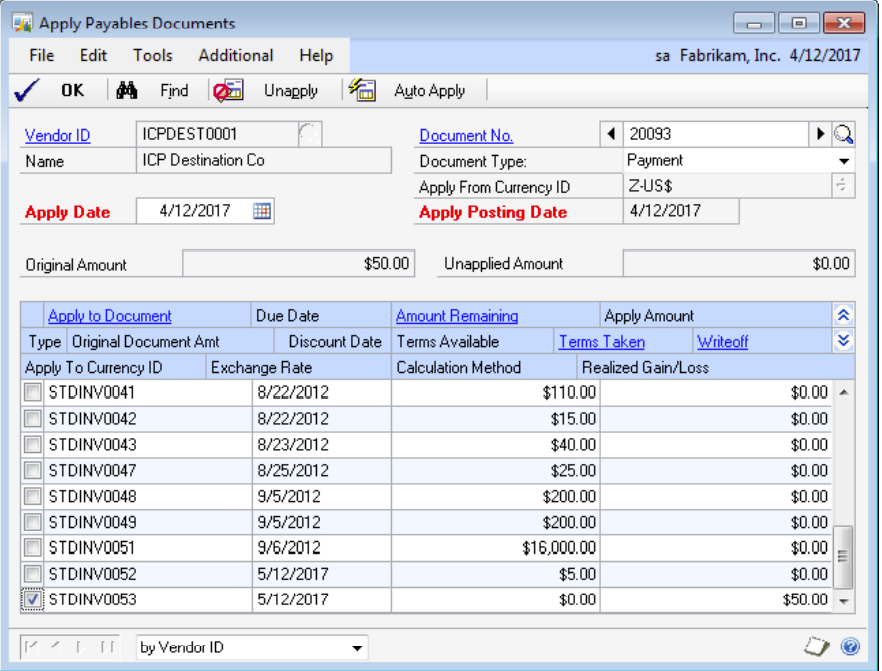Viewport: 882px width, 671px height.
Task: Open the Additional menu
Action: 235,55
